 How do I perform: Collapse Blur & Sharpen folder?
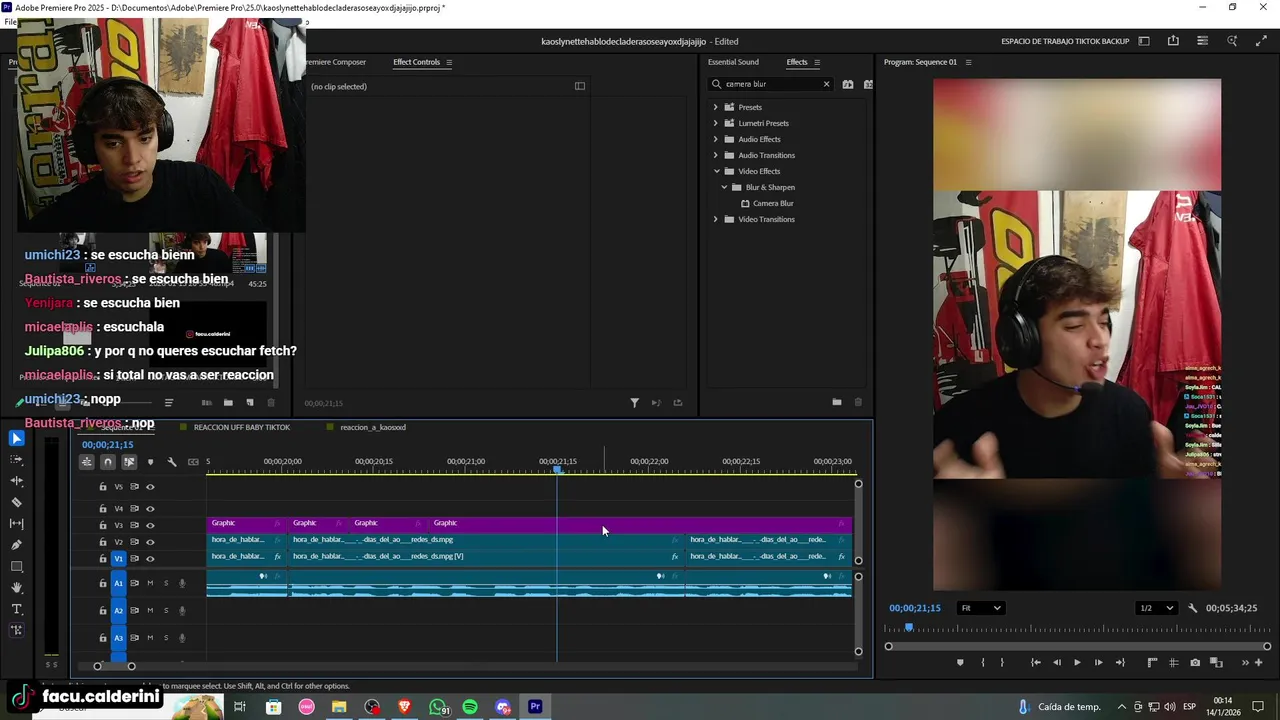coord(724,187)
